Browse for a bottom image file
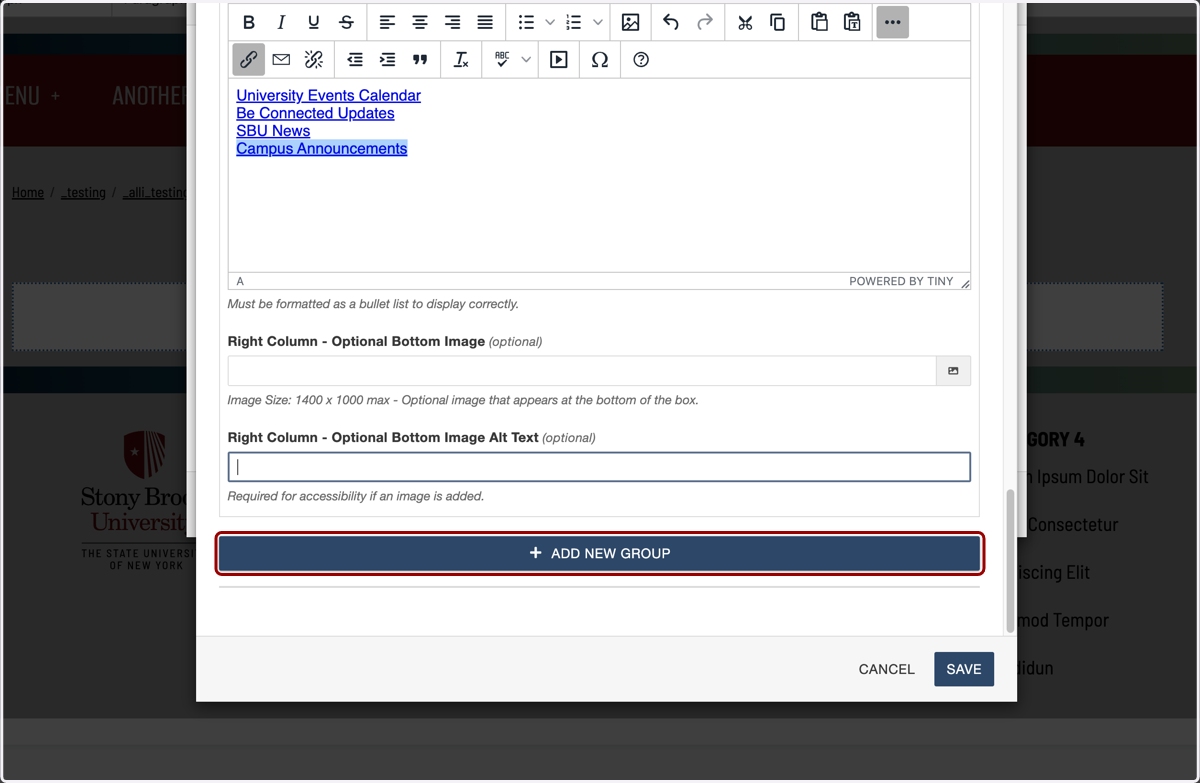This screenshot has height=783, width=1200. [x=953, y=371]
